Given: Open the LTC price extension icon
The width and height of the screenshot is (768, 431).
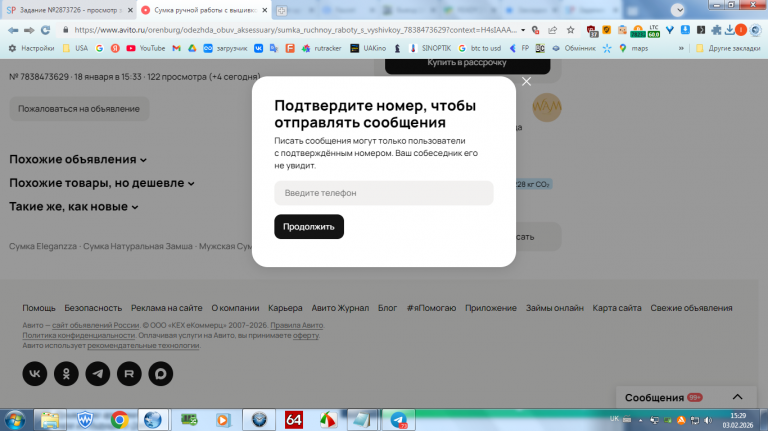Looking at the screenshot, I should pos(654,31).
